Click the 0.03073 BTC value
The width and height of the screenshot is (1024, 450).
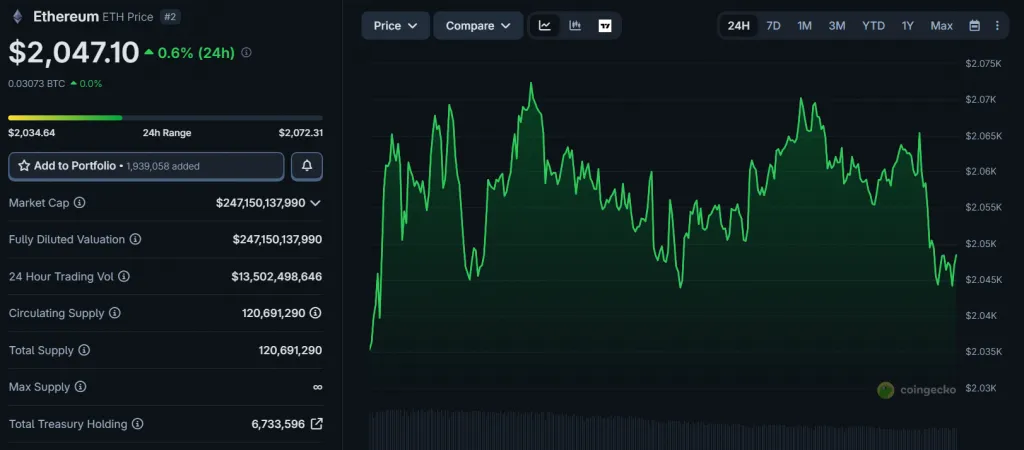[x=37, y=84]
